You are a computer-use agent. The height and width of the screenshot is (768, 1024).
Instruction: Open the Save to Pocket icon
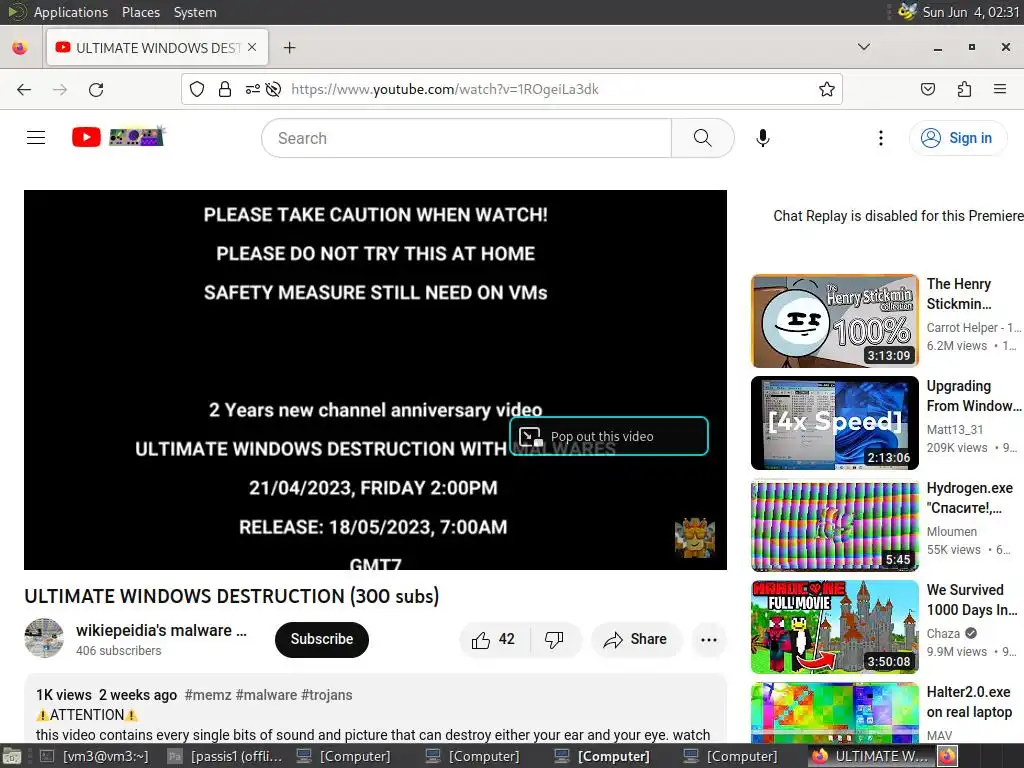[x=928, y=89]
